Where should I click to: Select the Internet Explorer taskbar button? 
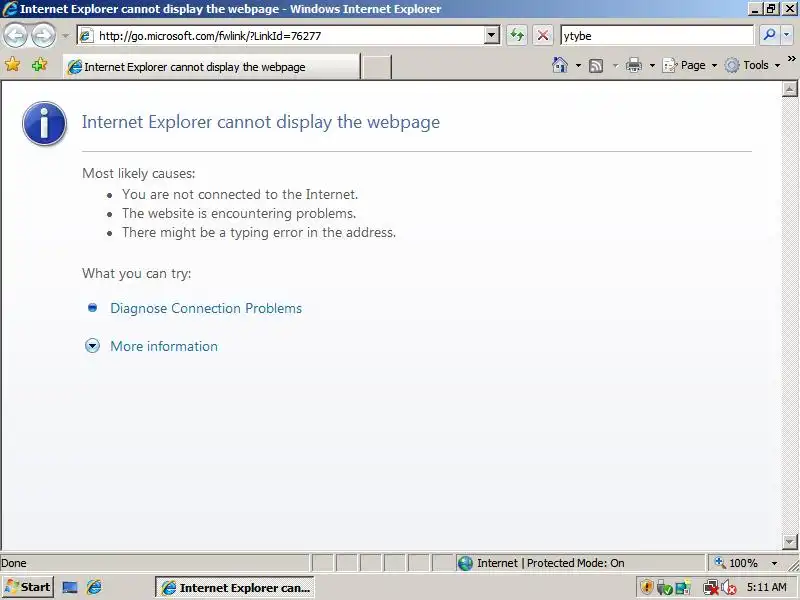click(235, 588)
